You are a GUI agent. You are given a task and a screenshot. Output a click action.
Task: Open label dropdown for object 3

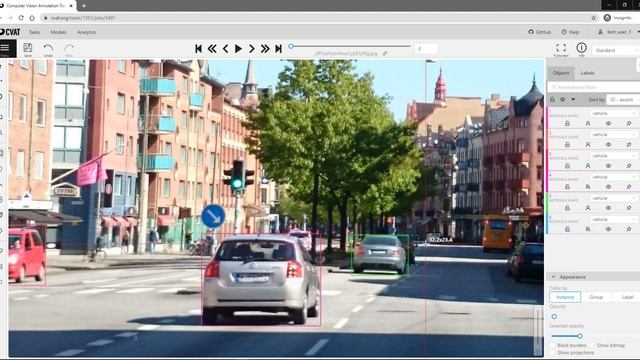click(x=614, y=156)
